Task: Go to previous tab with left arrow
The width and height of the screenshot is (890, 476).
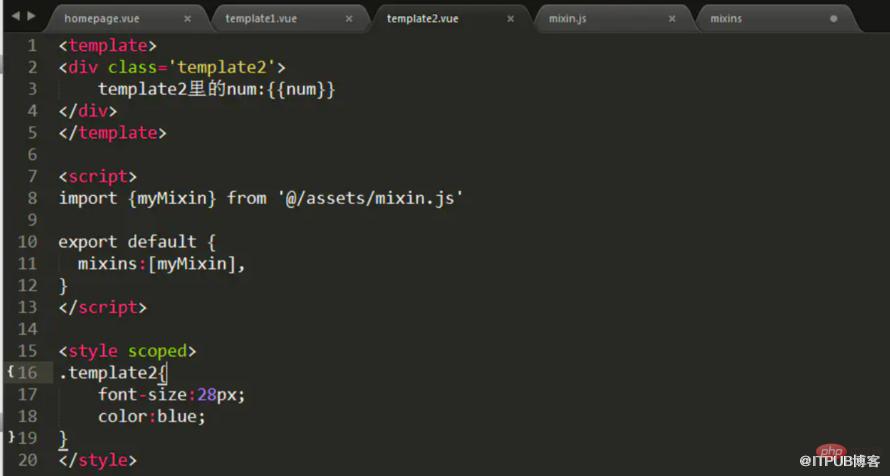Action: (x=15, y=16)
